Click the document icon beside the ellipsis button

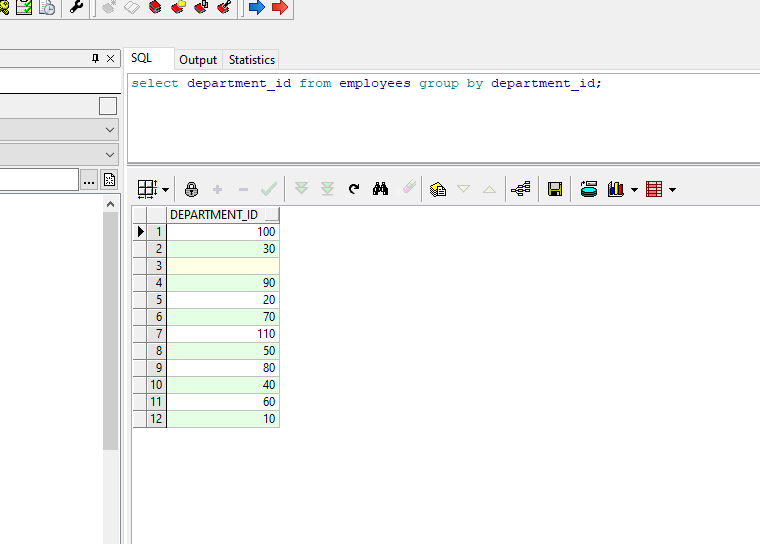point(110,180)
